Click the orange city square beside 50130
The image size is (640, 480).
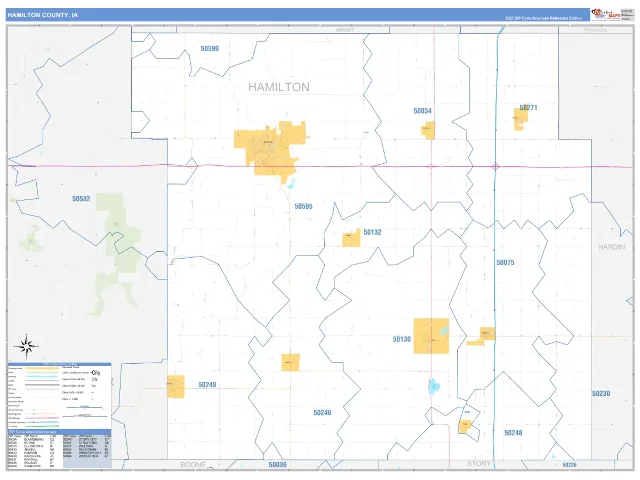click(x=431, y=336)
